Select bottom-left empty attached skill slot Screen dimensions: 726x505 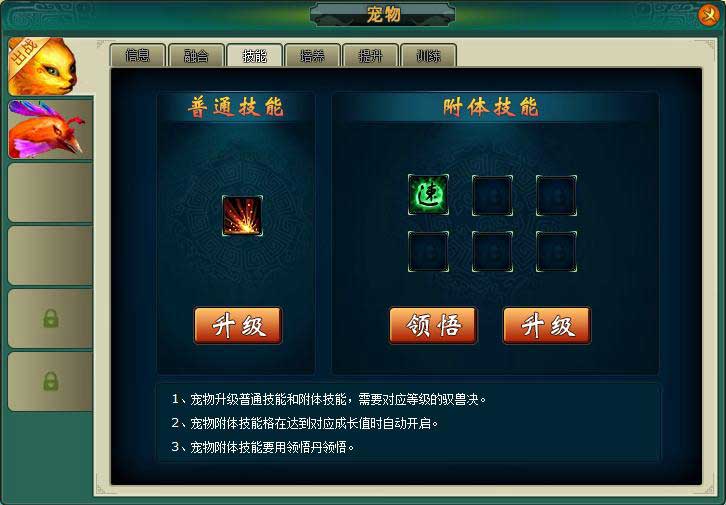(428, 251)
